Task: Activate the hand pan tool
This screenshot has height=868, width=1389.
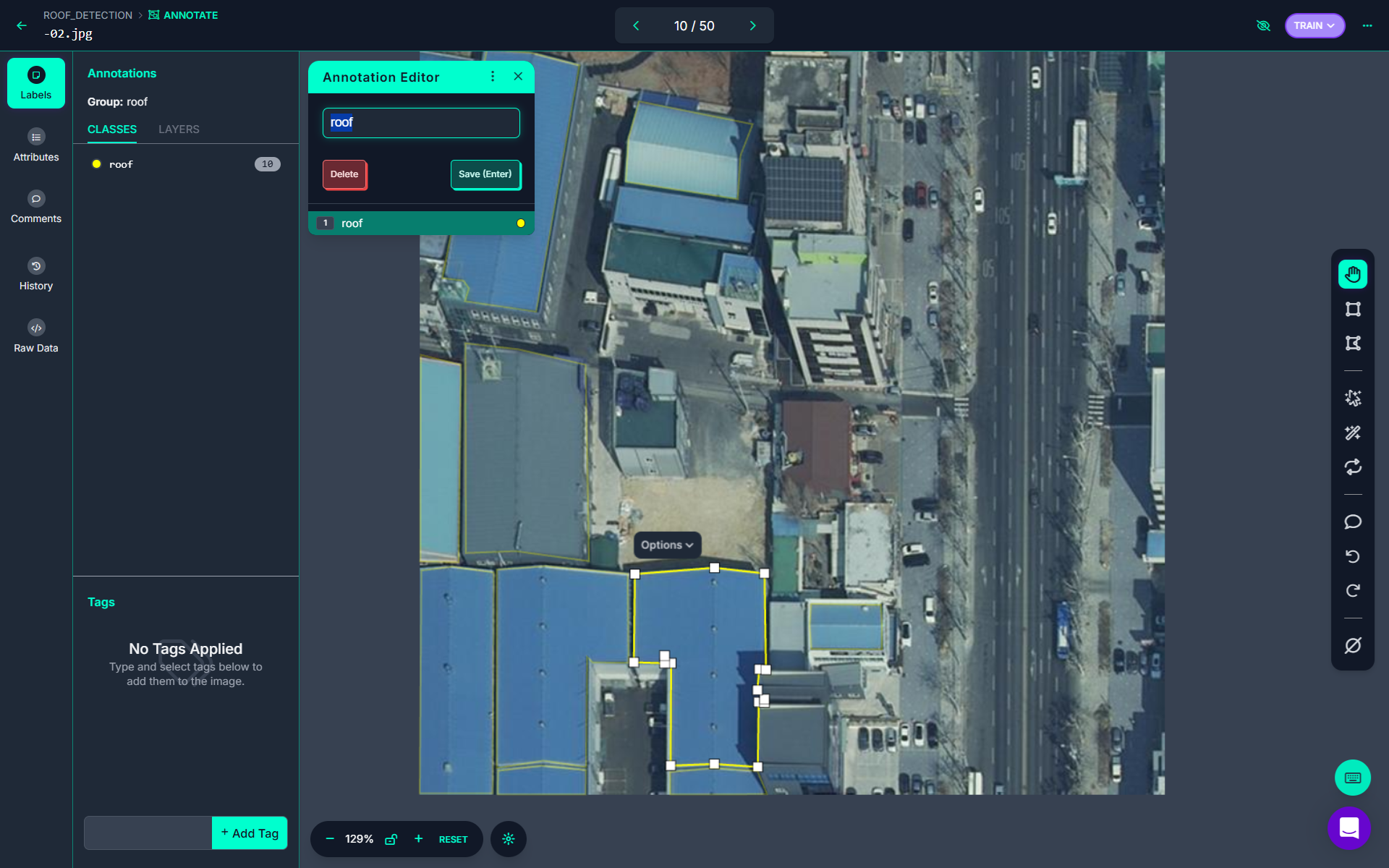Action: click(x=1352, y=274)
